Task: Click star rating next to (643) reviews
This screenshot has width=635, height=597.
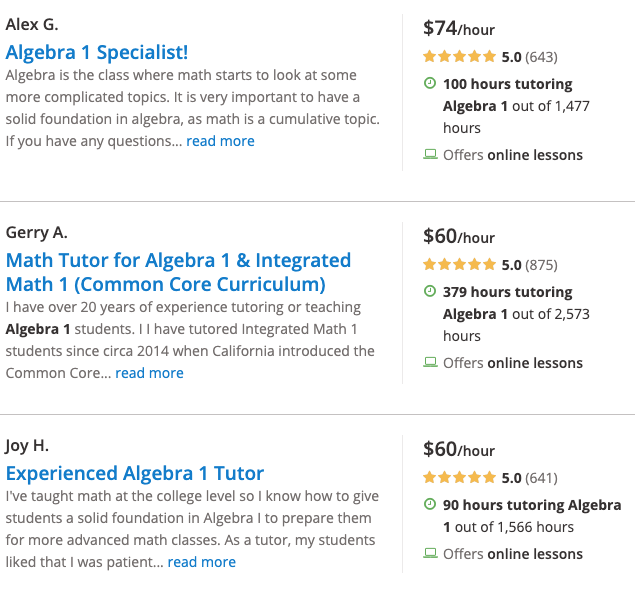Action: 459,56
